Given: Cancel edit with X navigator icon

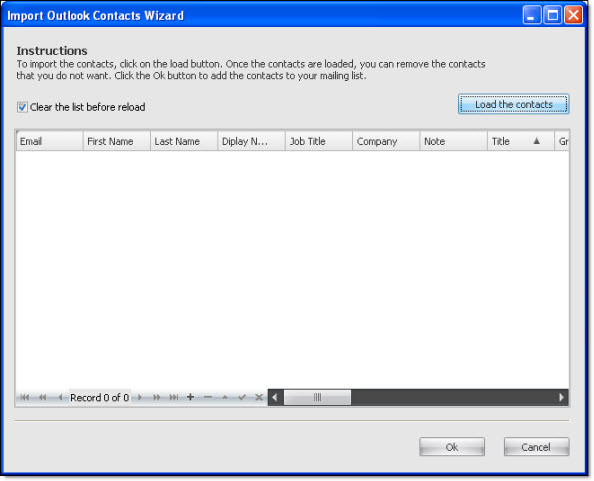Looking at the screenshot, I should [x=259, y=397].
